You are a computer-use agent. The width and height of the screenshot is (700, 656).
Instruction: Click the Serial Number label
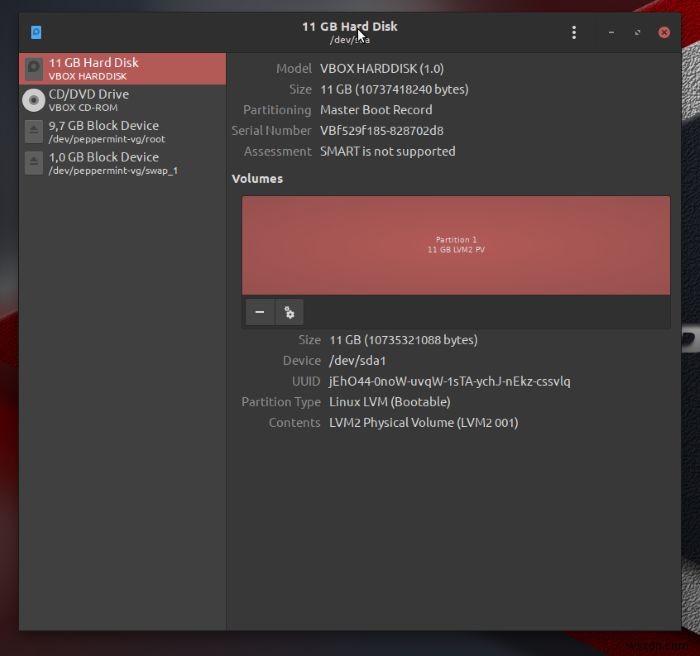click(271, 130)
